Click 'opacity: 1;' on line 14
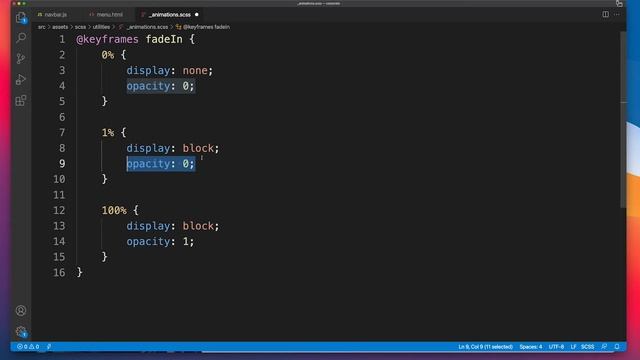This screenshot has width=640, height=360. (160, 242)
